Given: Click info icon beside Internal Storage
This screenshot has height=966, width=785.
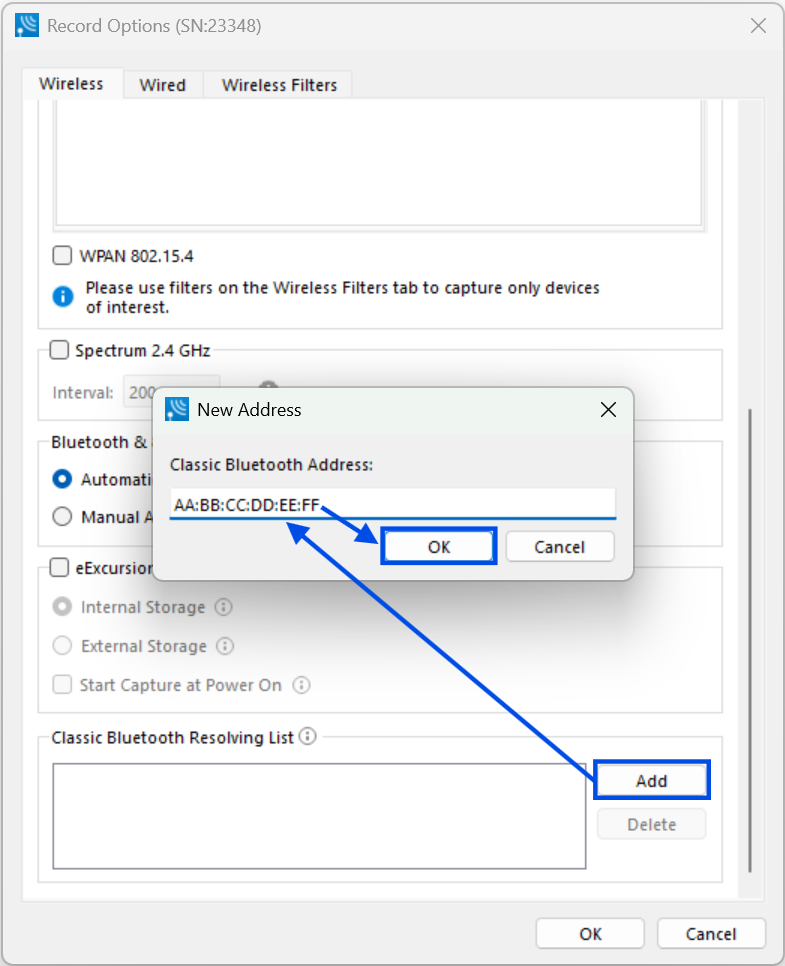Looking at the screenshot, I should coord(224,607).
